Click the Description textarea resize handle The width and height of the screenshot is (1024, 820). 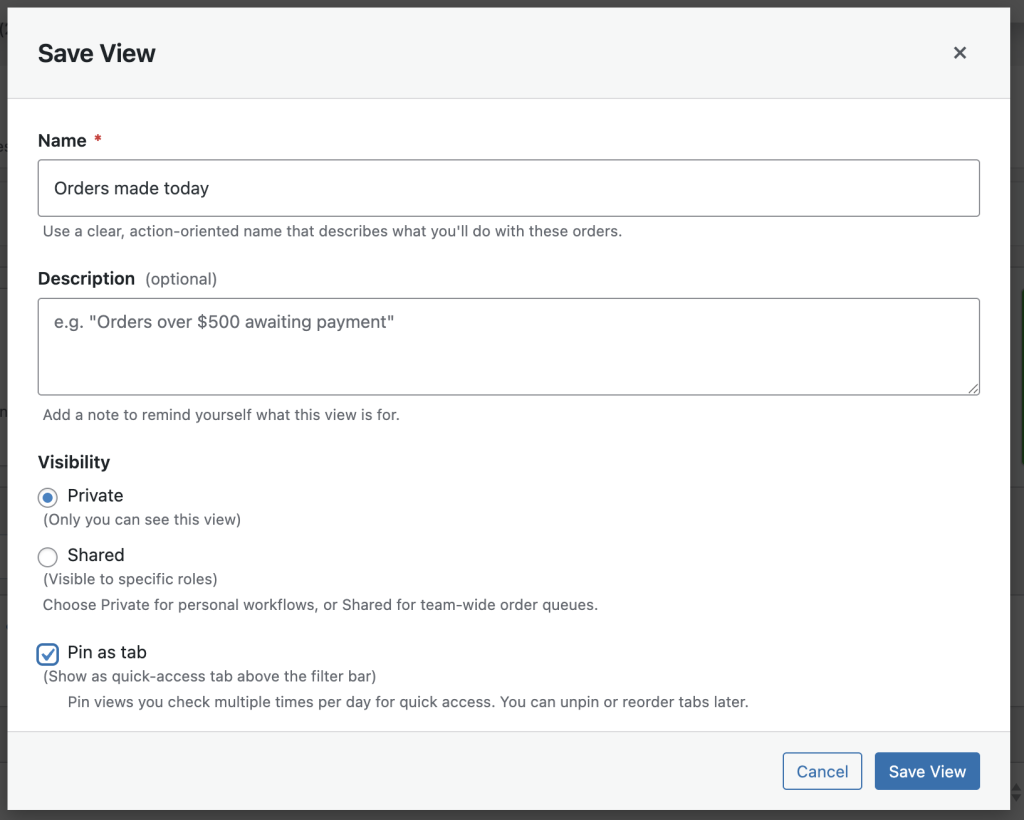click(x=973, y=388)
